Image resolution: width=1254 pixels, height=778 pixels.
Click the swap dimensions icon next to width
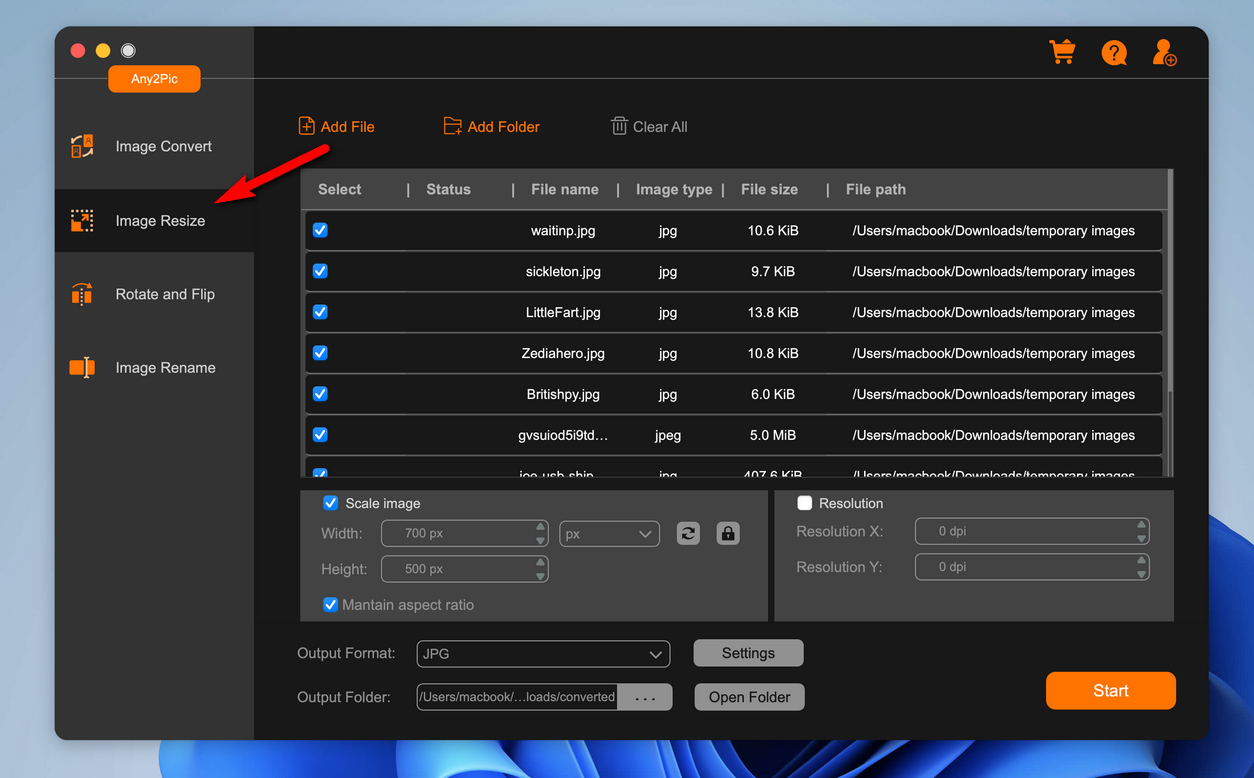(687, 533)
